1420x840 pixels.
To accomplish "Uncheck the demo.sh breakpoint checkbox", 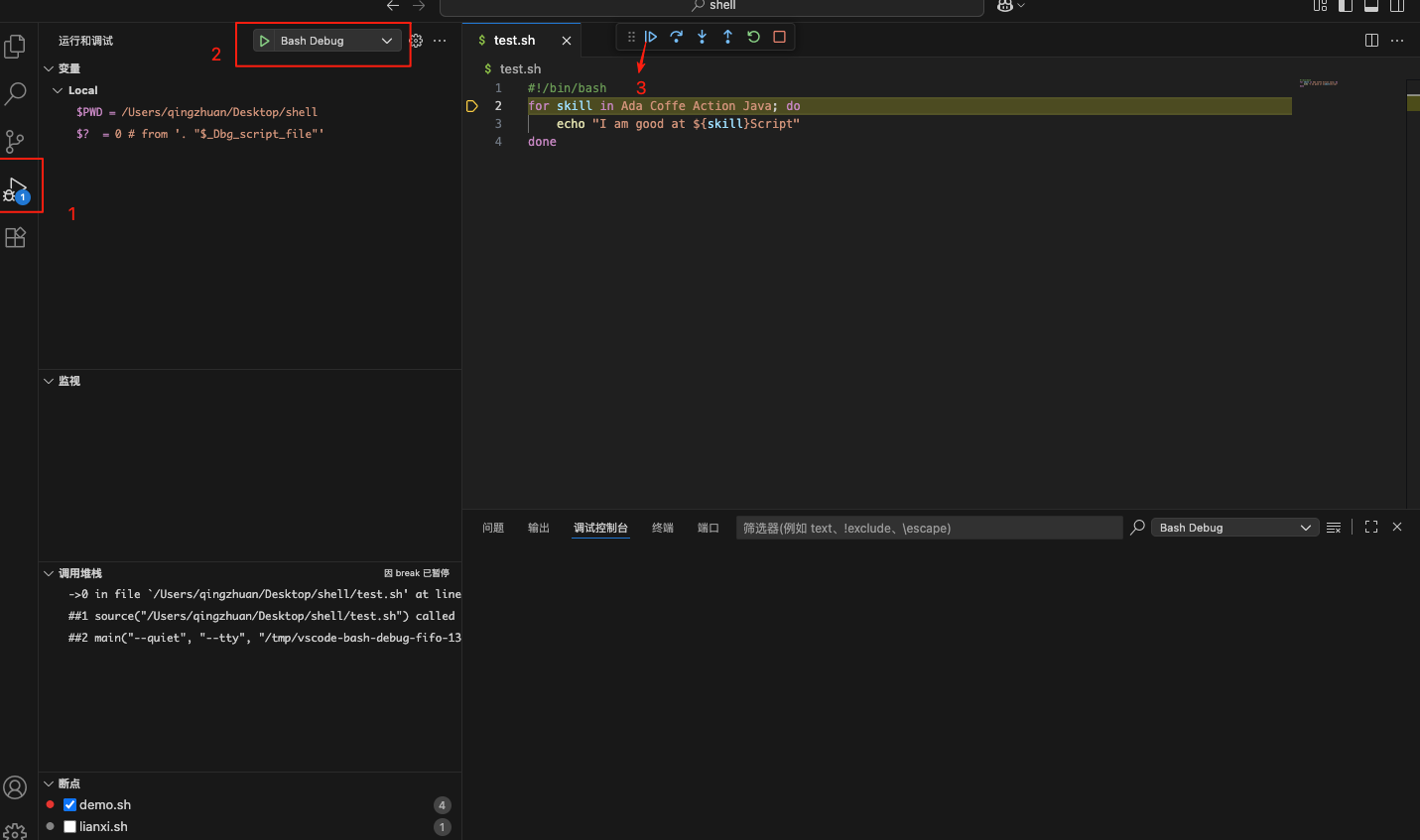I will pos(69,804).
